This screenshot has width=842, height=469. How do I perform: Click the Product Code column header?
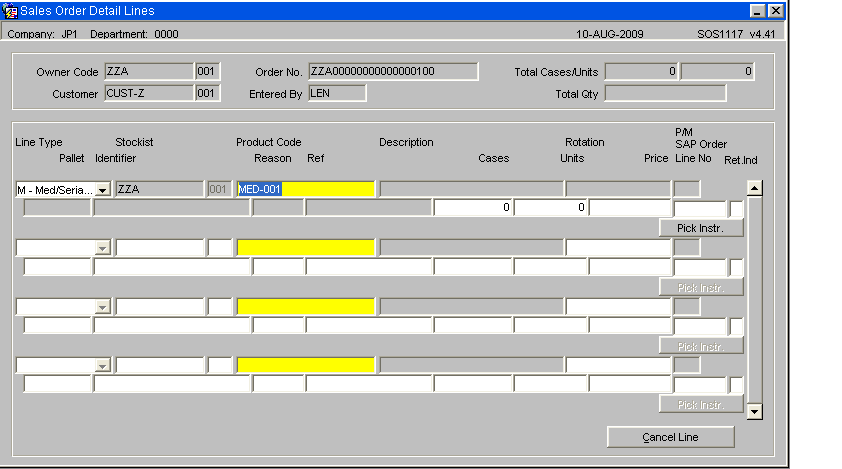point(268,142)
